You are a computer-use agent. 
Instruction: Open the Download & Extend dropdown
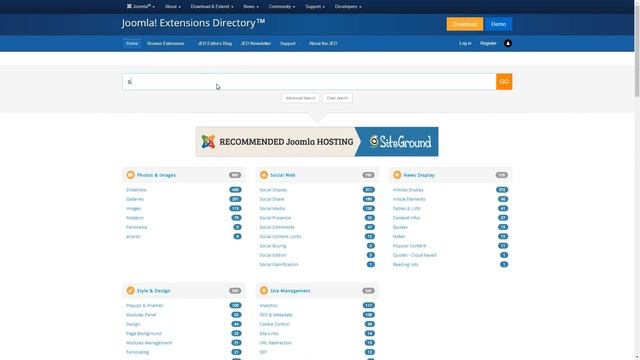(x=212, y=7)
